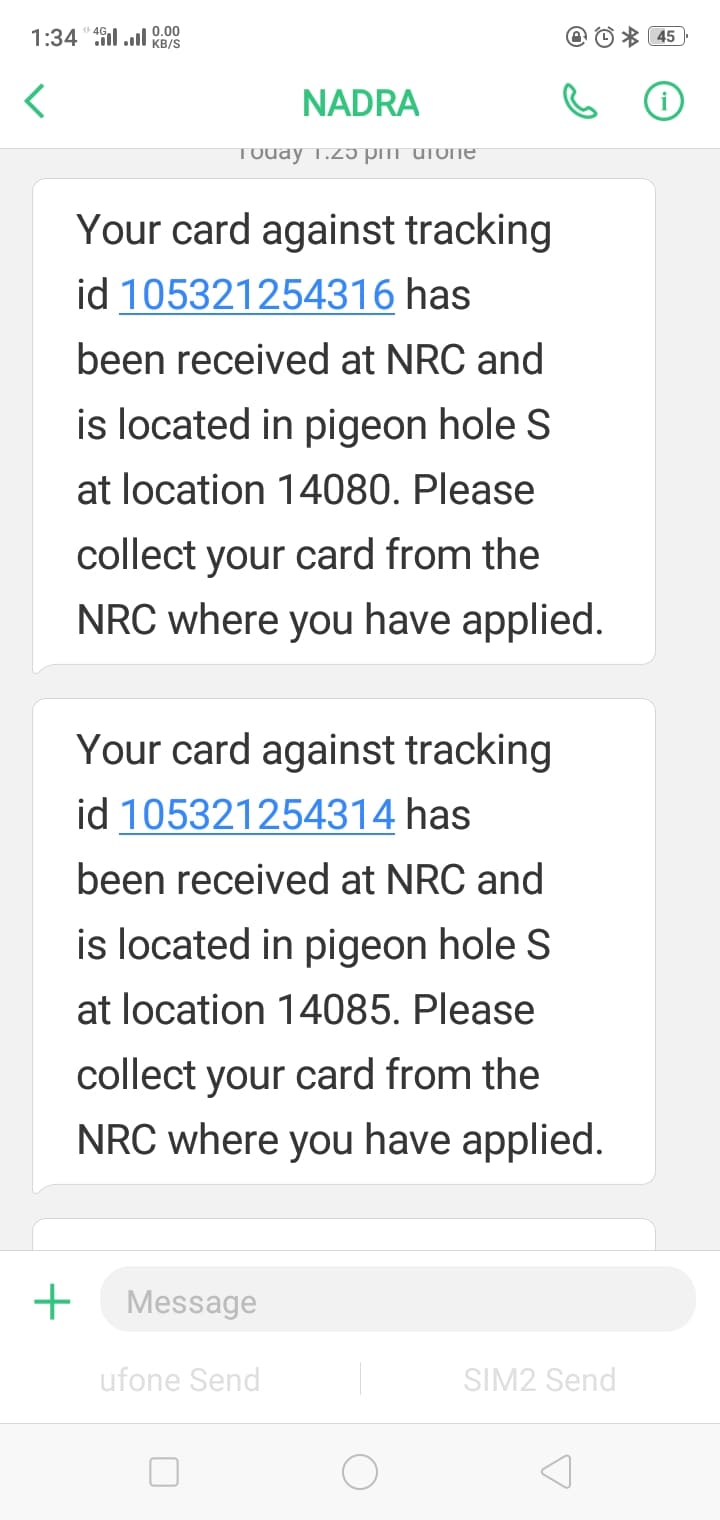Viewport: 720px width, 1520px height.
Task: Open contact info icon
Action: tap(663, 102)
